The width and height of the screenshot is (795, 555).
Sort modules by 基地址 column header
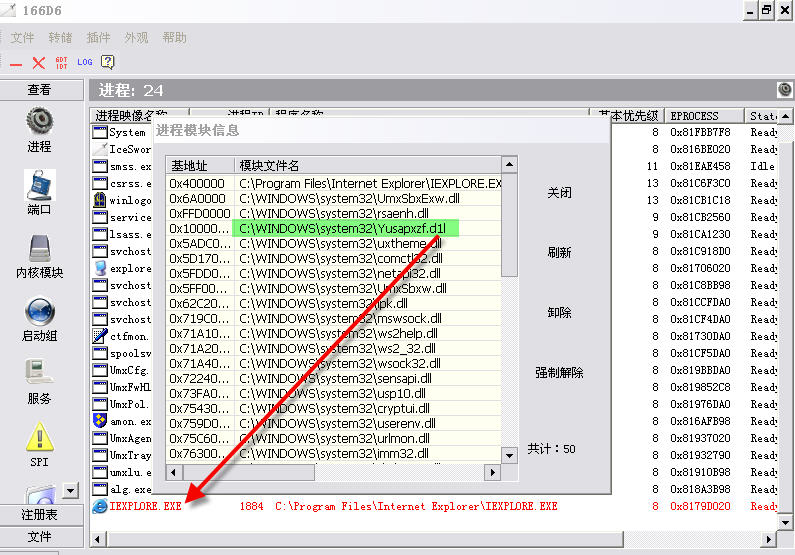[200, 165]
